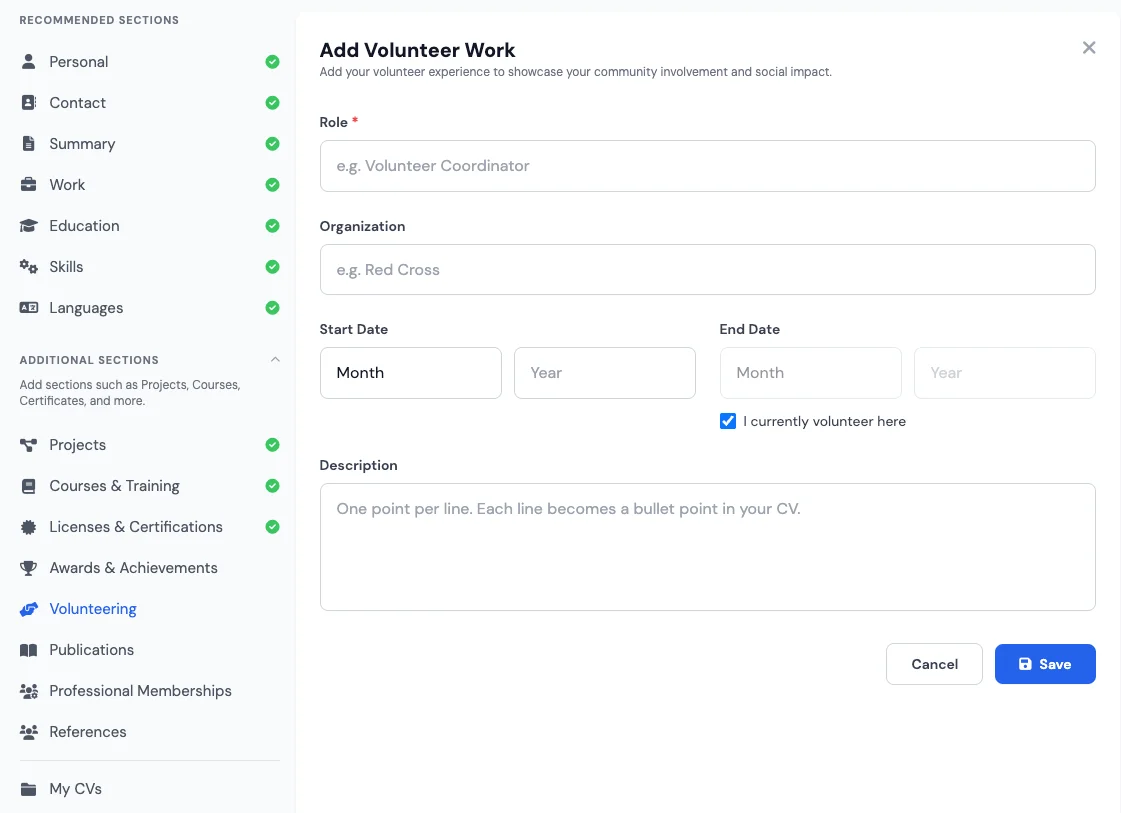
Task: Open the Professional Memberships section
Action: click(149, 691)
